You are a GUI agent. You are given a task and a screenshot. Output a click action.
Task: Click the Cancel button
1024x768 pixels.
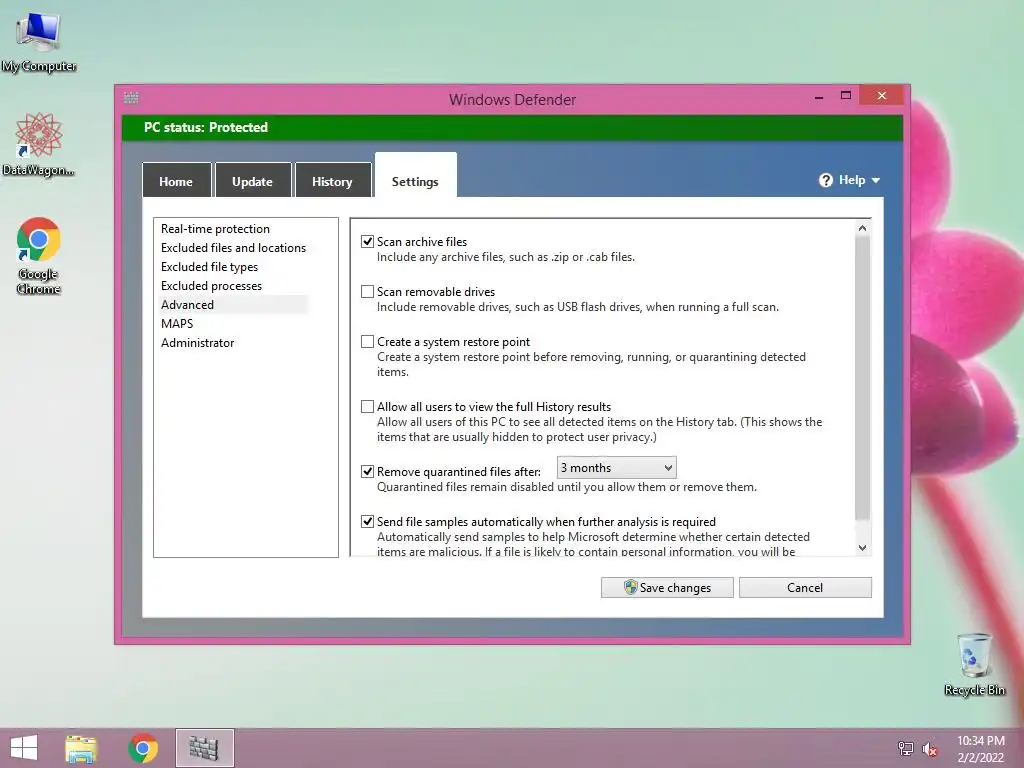click(x=805, y=587)
